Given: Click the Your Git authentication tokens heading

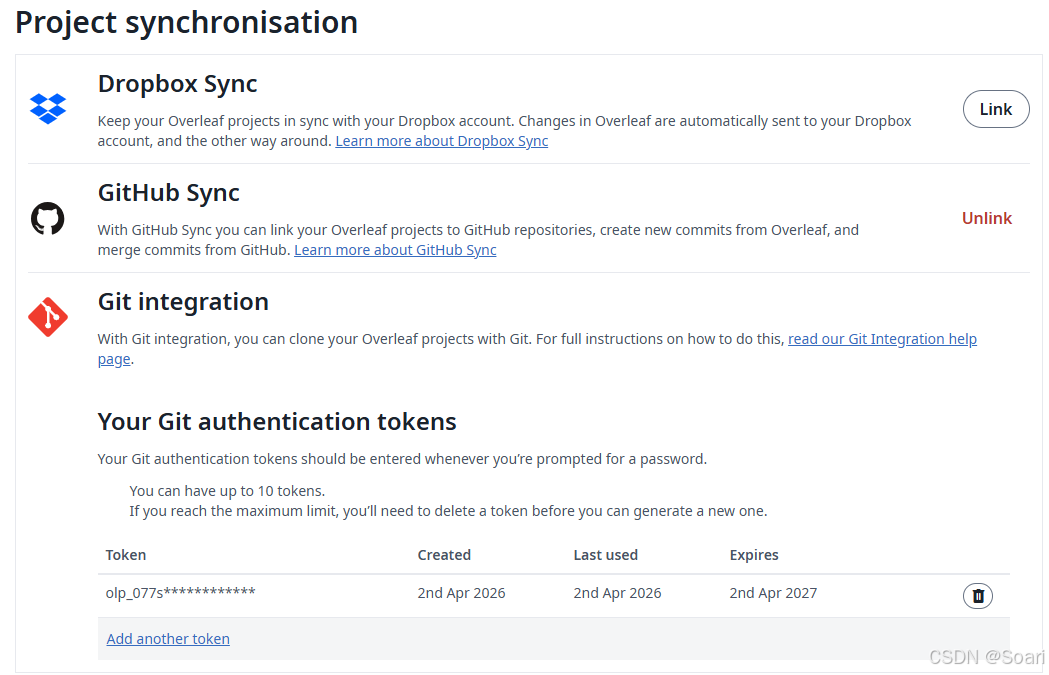Looking at the screenshot, I should tap(277, 422).
